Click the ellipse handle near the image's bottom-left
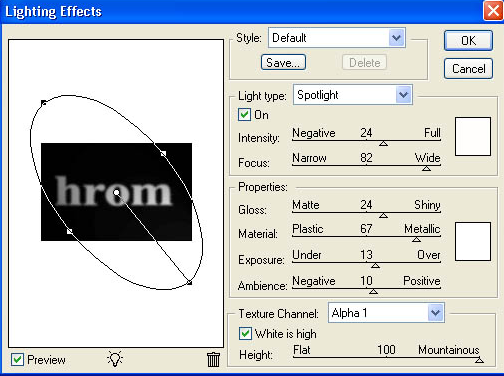This screenshot has width=504, height=376. 69,231
